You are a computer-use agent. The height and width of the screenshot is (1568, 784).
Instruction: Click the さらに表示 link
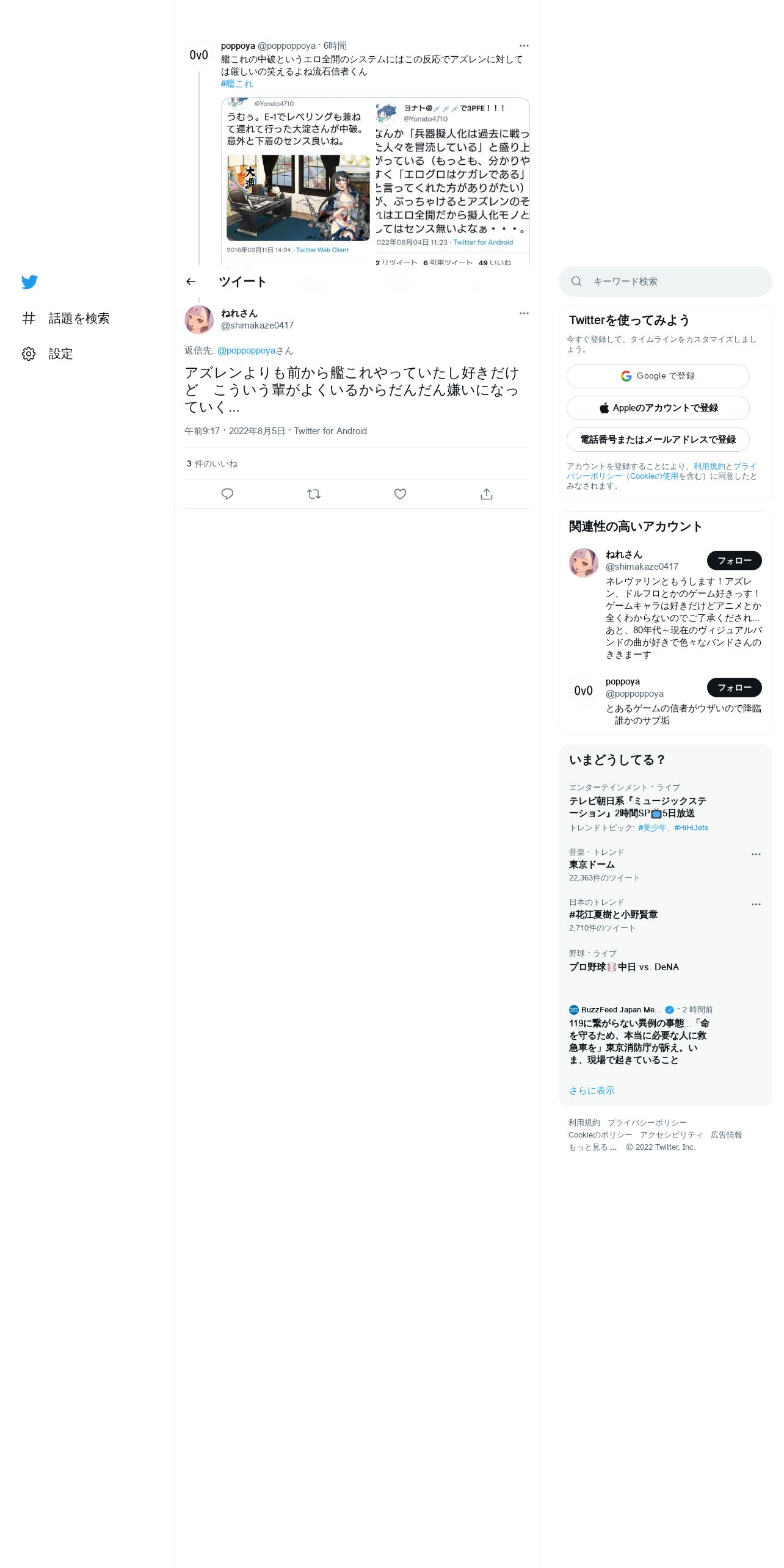pyautogui.click(x=592, y=1091)
